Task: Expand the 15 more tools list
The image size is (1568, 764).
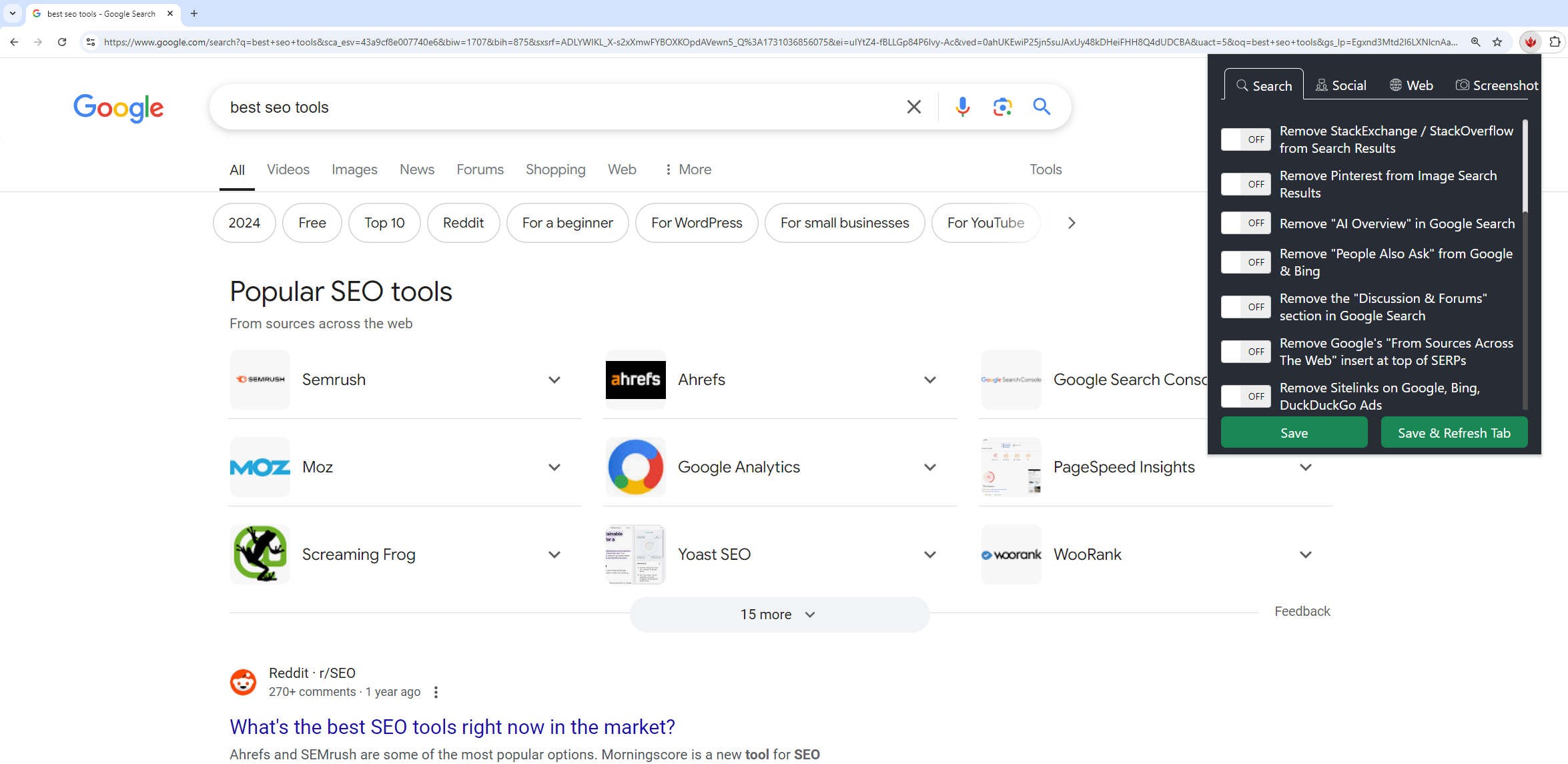Action: point(779,615)
